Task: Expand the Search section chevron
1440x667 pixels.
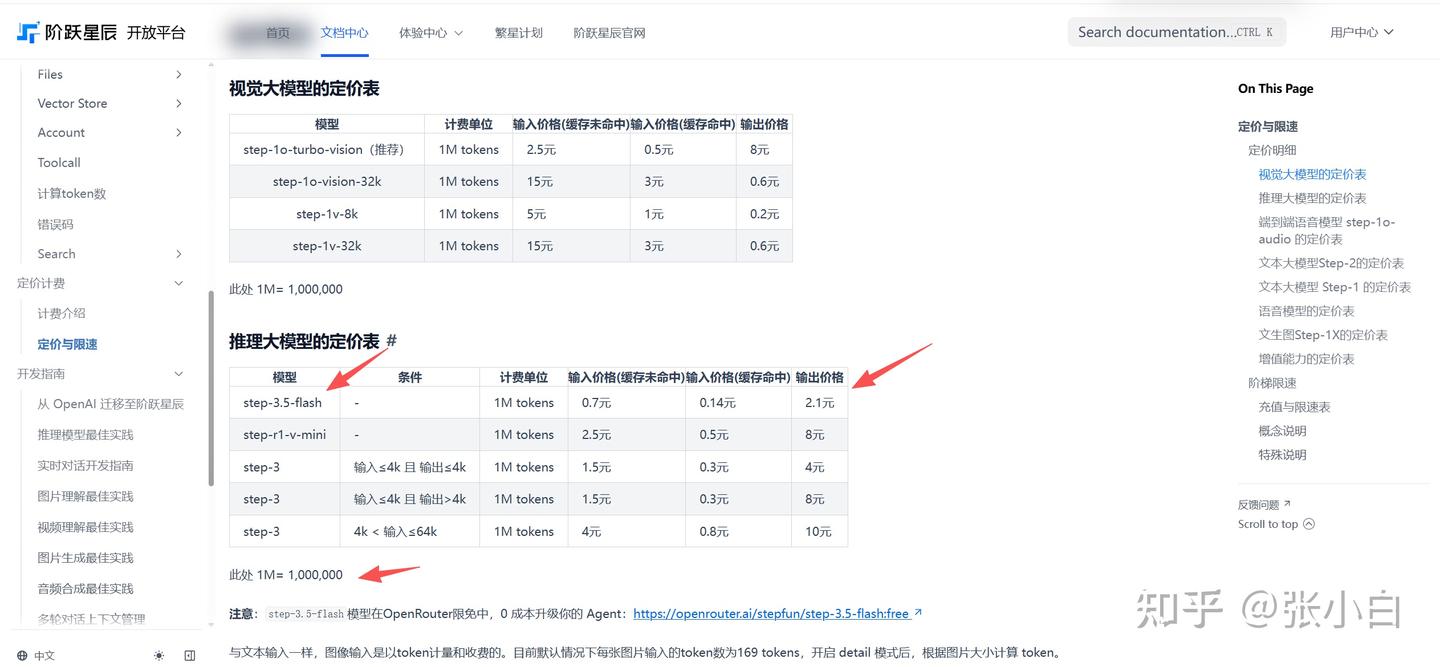Action: (179, 254)
